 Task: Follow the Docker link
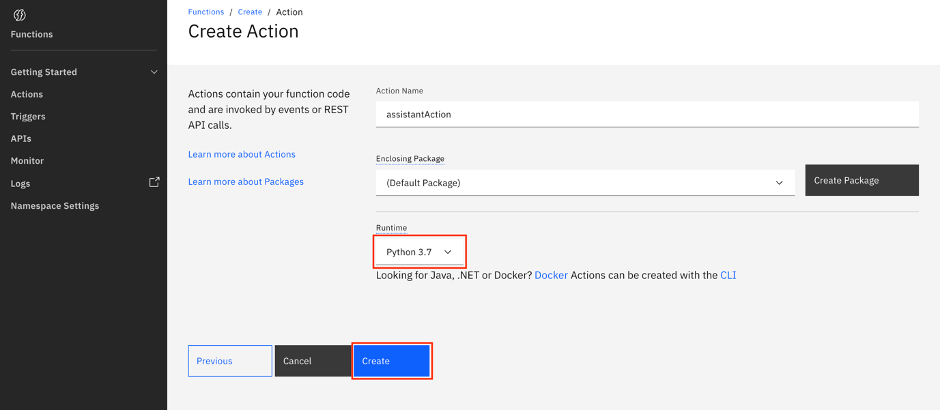[x=551, y=275]
